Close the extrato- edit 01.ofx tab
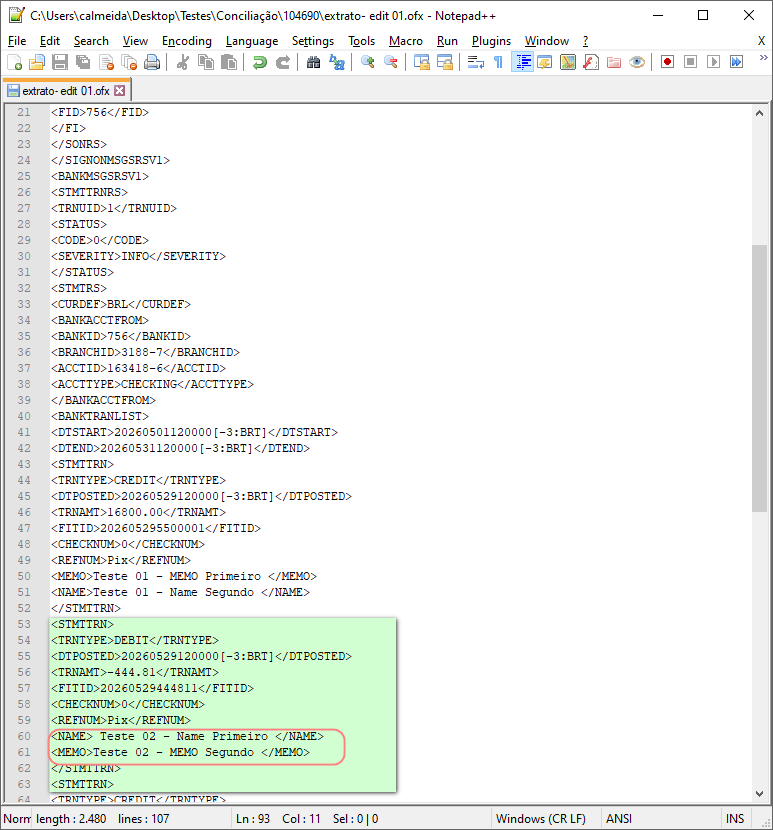Viewport: 773px width, 830px height. click(120, 91)
